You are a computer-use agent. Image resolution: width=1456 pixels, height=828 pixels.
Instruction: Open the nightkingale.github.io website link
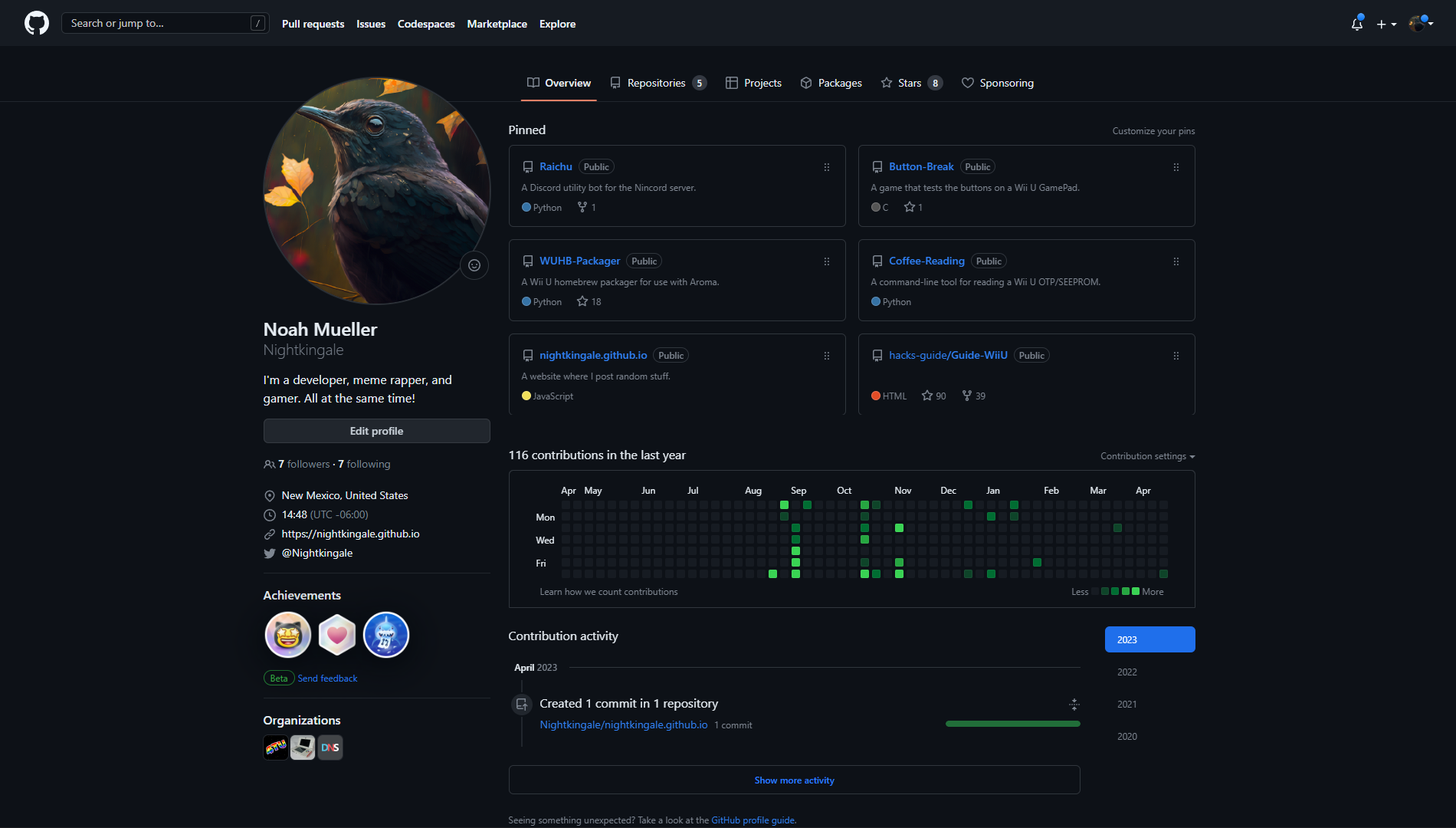[350, 534]
